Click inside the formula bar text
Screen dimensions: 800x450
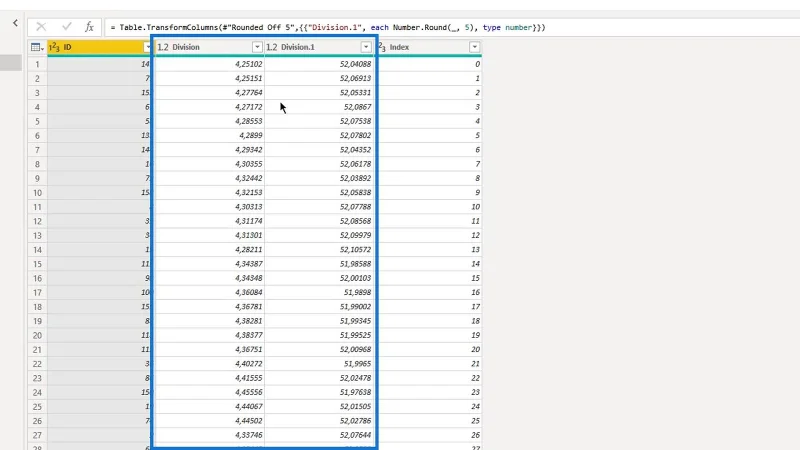pyautogui.click(x=328, y=27)
